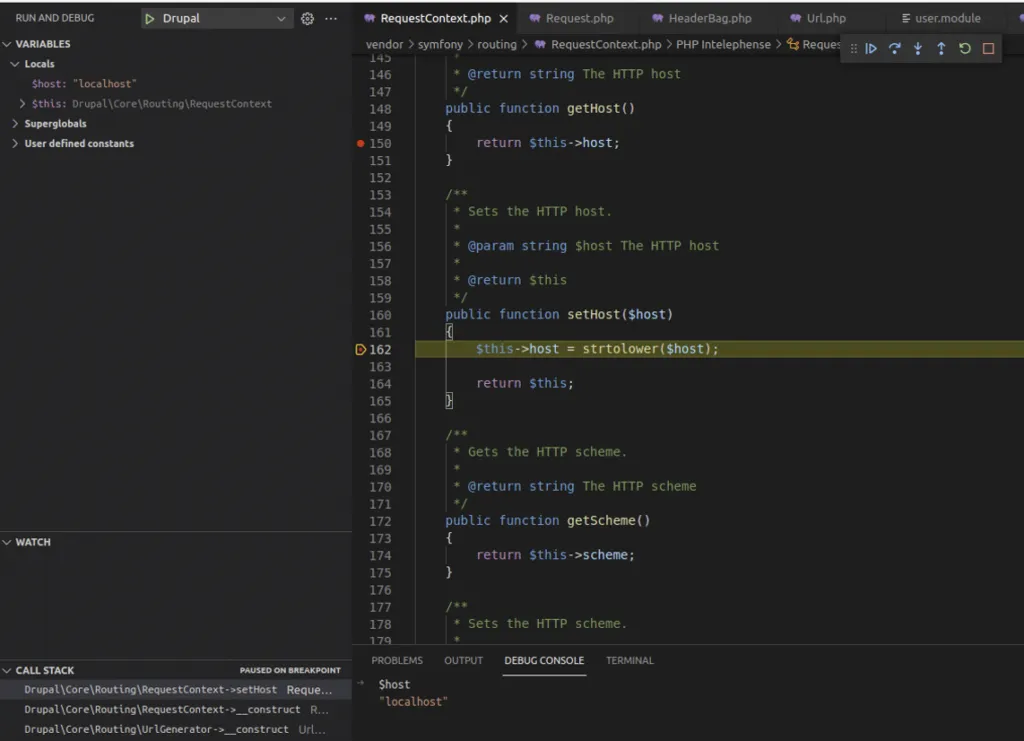Open the TERMINAL panel tab
The width and height of the screenshot is (1024, 741).
click(x=630, y=661)
